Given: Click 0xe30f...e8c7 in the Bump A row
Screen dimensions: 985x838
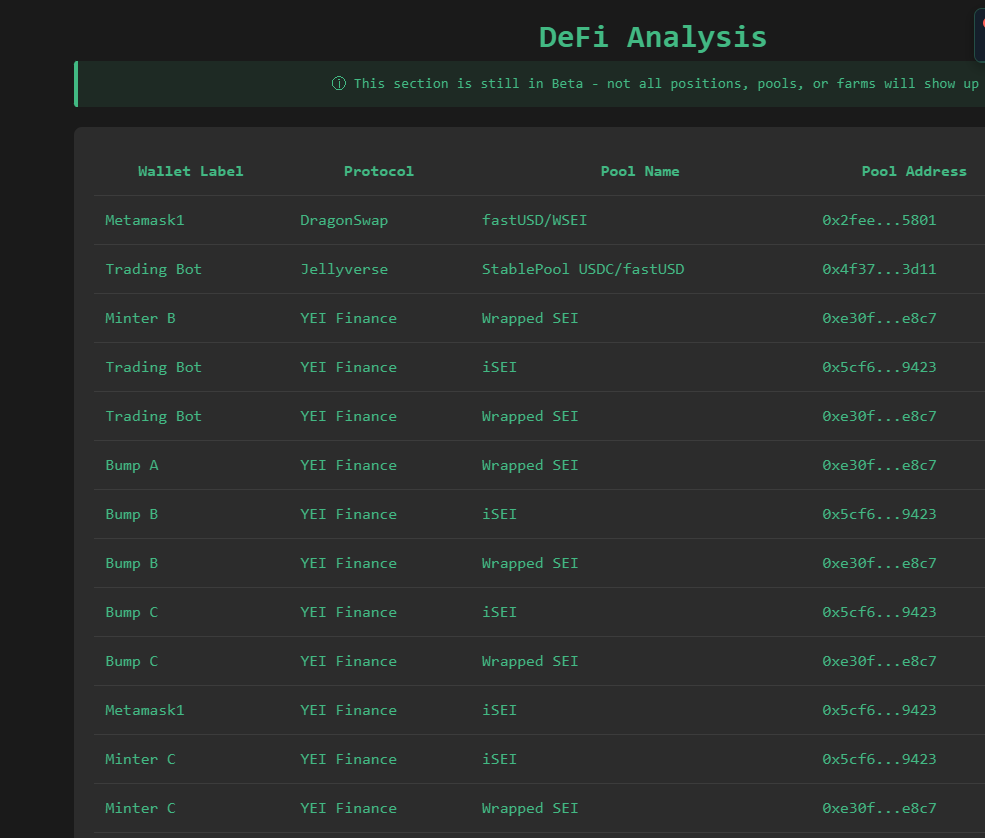Looking at the screenshot, I should [x=879, y=465].
